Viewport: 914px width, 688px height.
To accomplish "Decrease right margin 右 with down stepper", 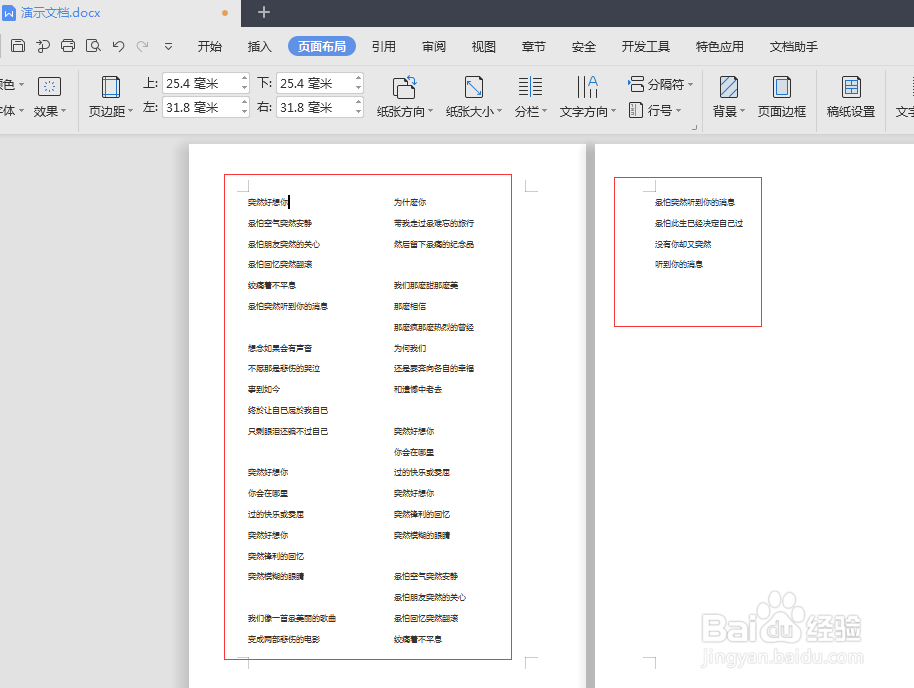I will (358, 113).
